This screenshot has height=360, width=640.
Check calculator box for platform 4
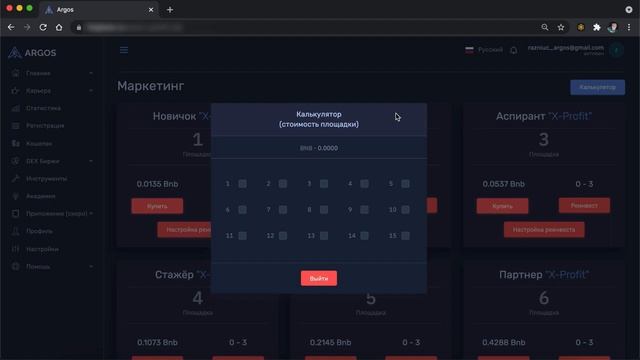tap(364, 184)
